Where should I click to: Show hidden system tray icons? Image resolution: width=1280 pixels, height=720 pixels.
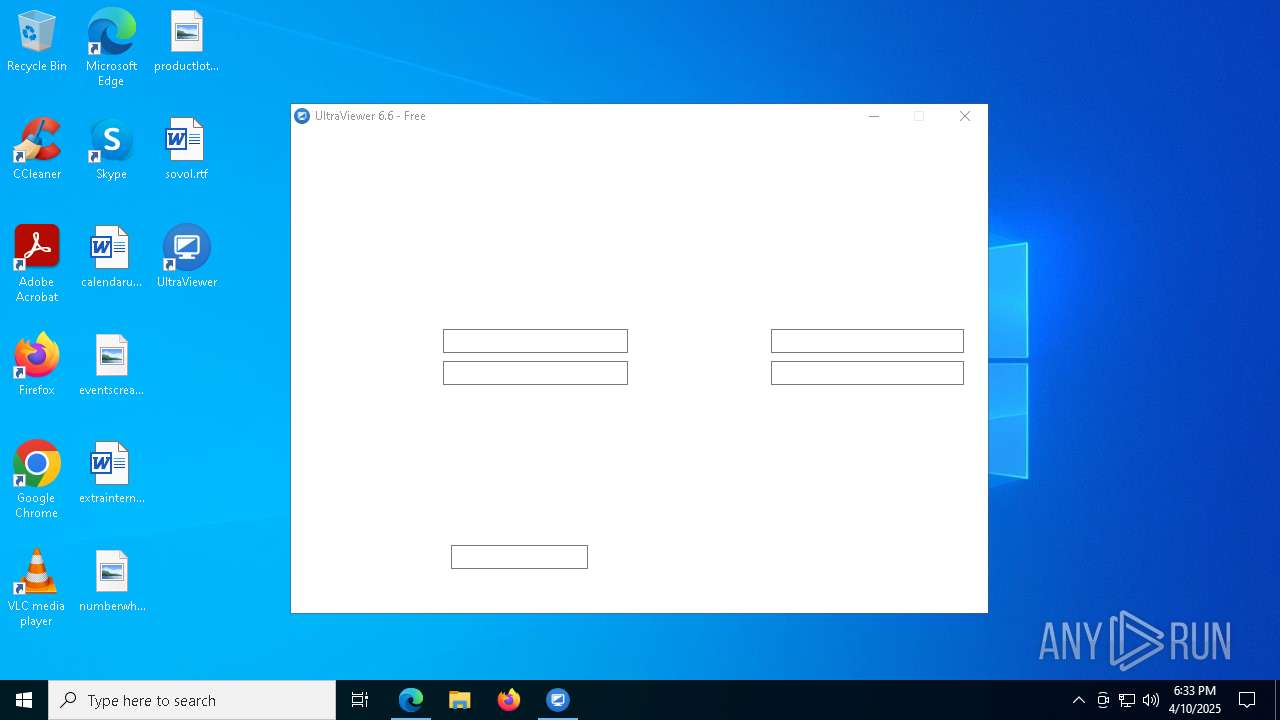click(1078, 700)
